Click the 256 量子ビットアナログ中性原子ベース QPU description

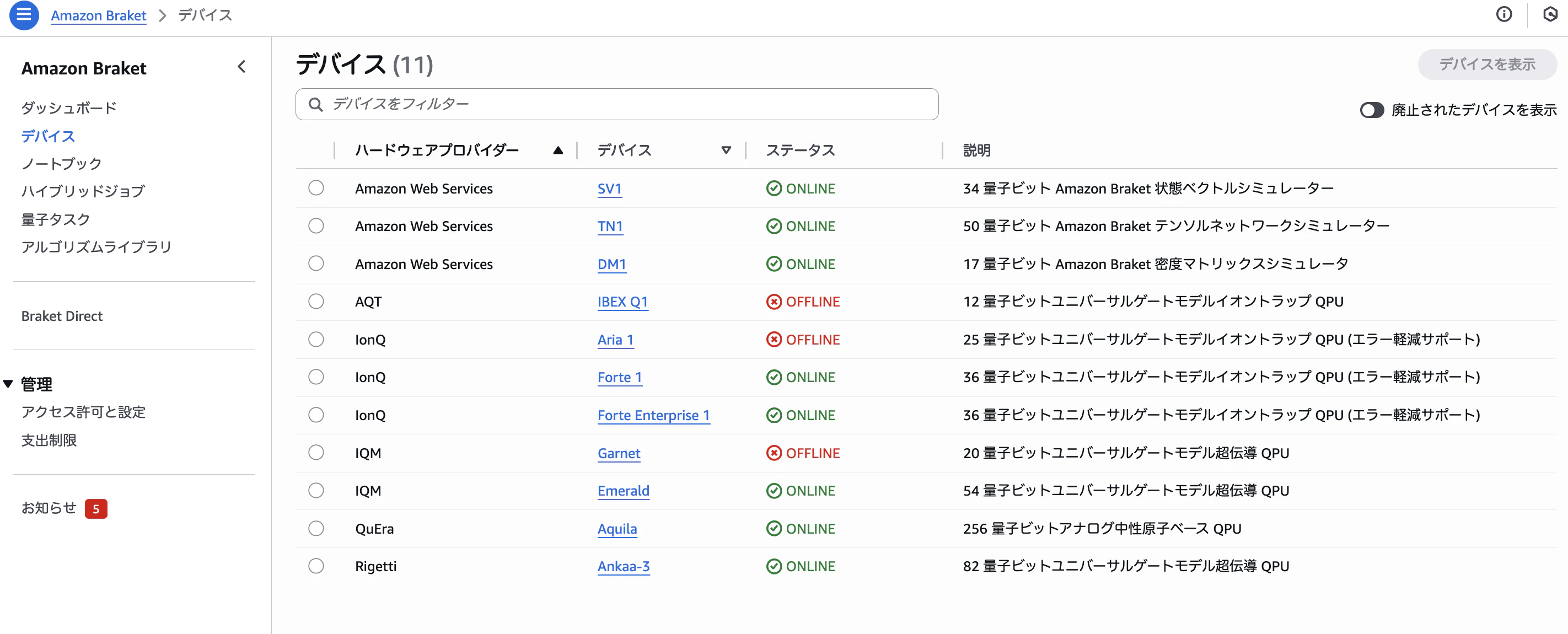tap(1102, 529)
